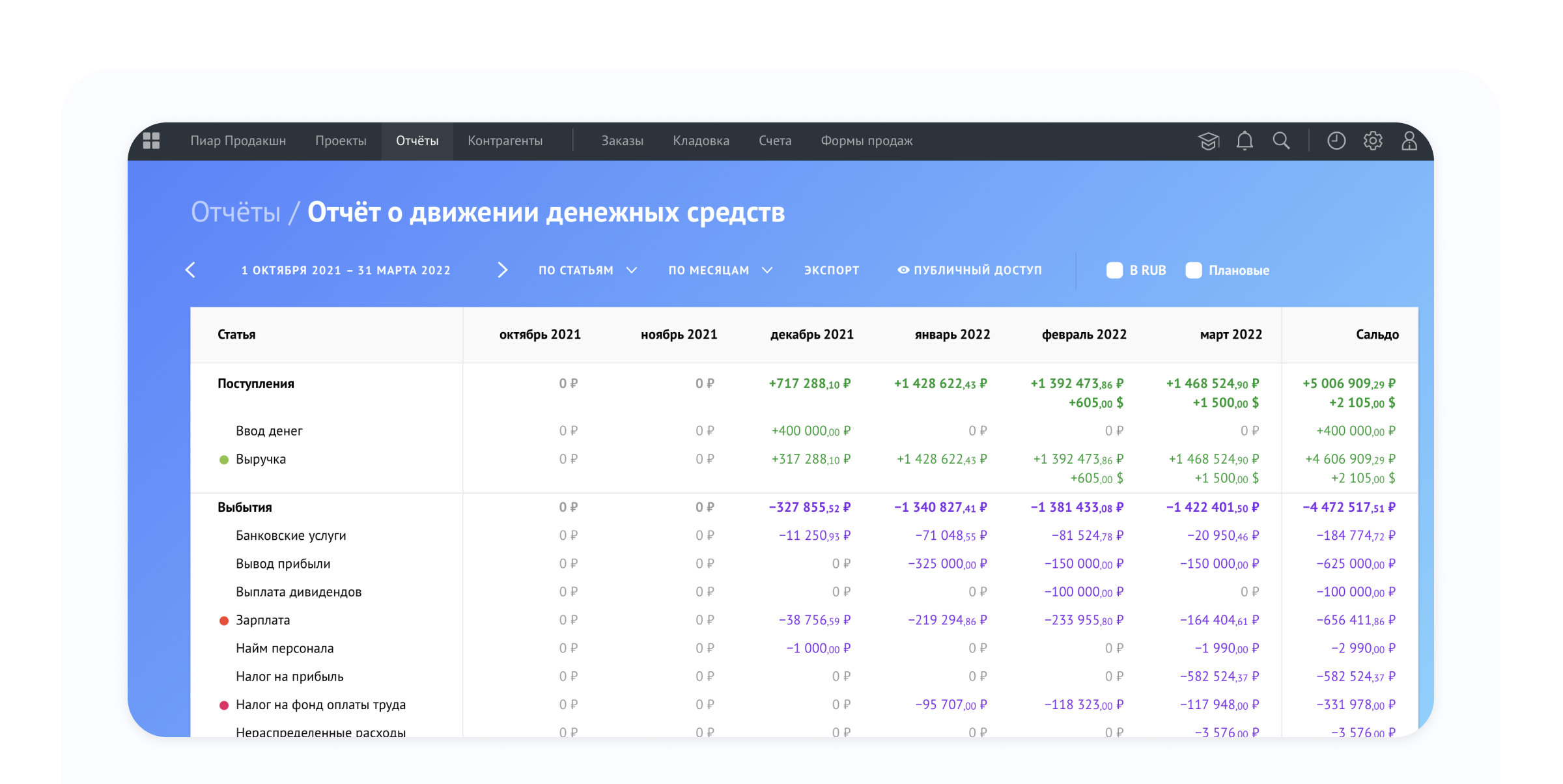Click the январь 2022 column header

952,335
